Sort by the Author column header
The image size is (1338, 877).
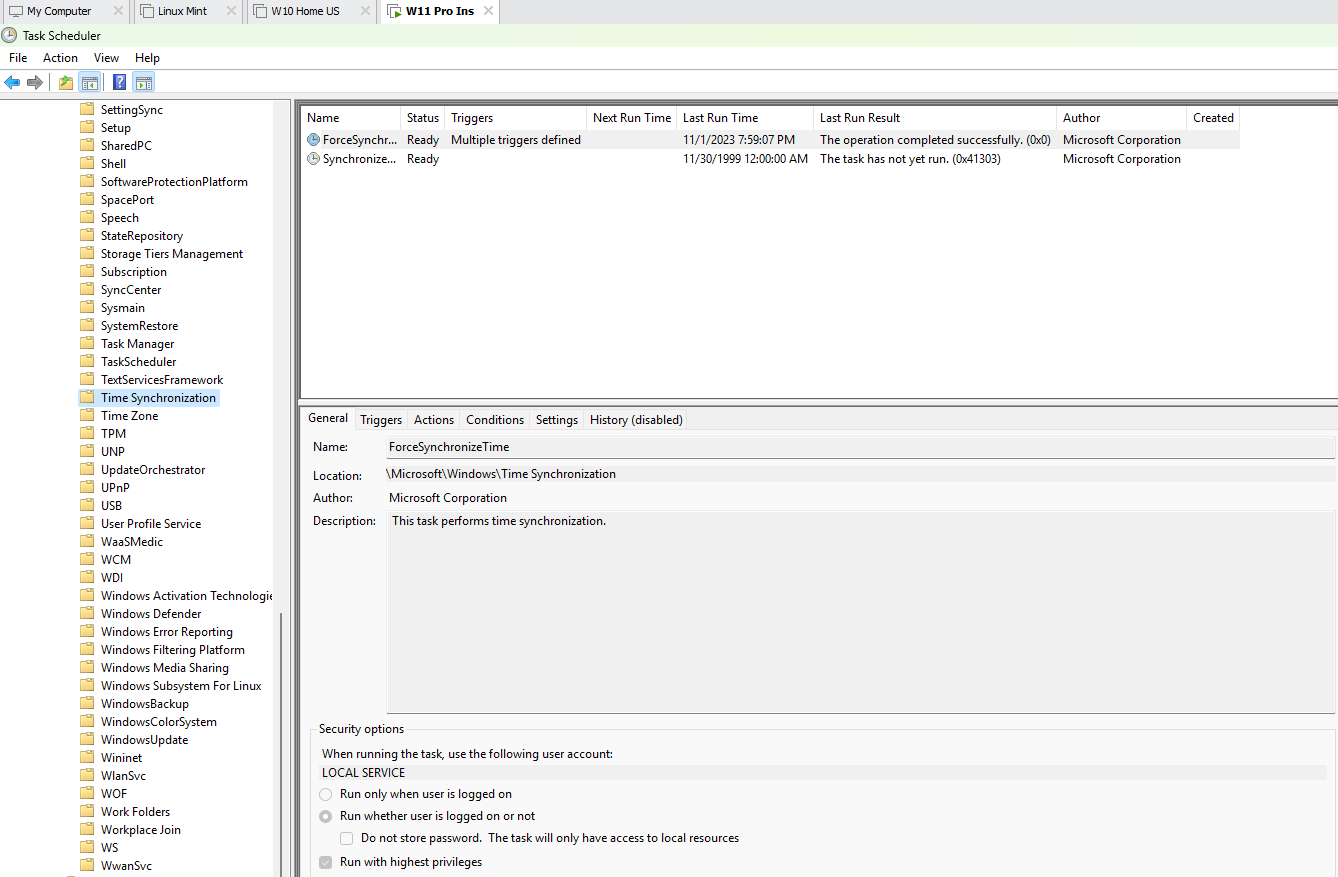tap(1122, 118)
